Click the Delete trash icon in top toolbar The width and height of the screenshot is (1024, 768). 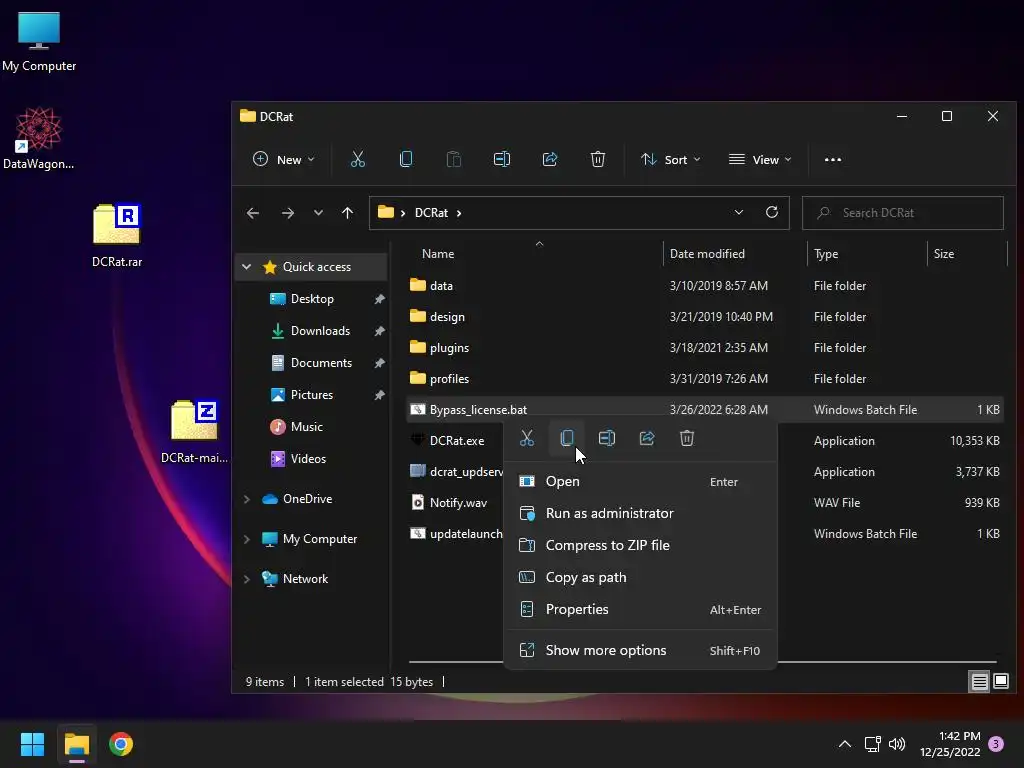tap(598, 159)
